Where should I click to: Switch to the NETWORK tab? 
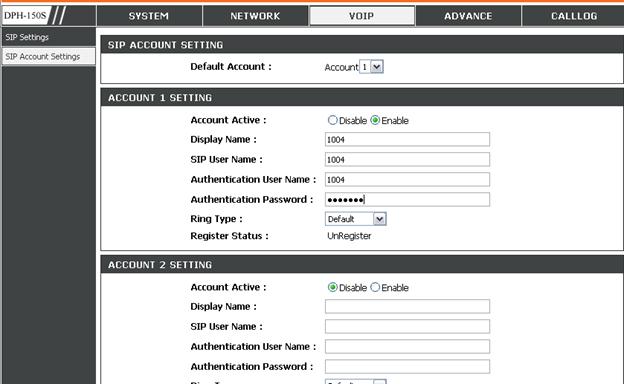point(255,16)
